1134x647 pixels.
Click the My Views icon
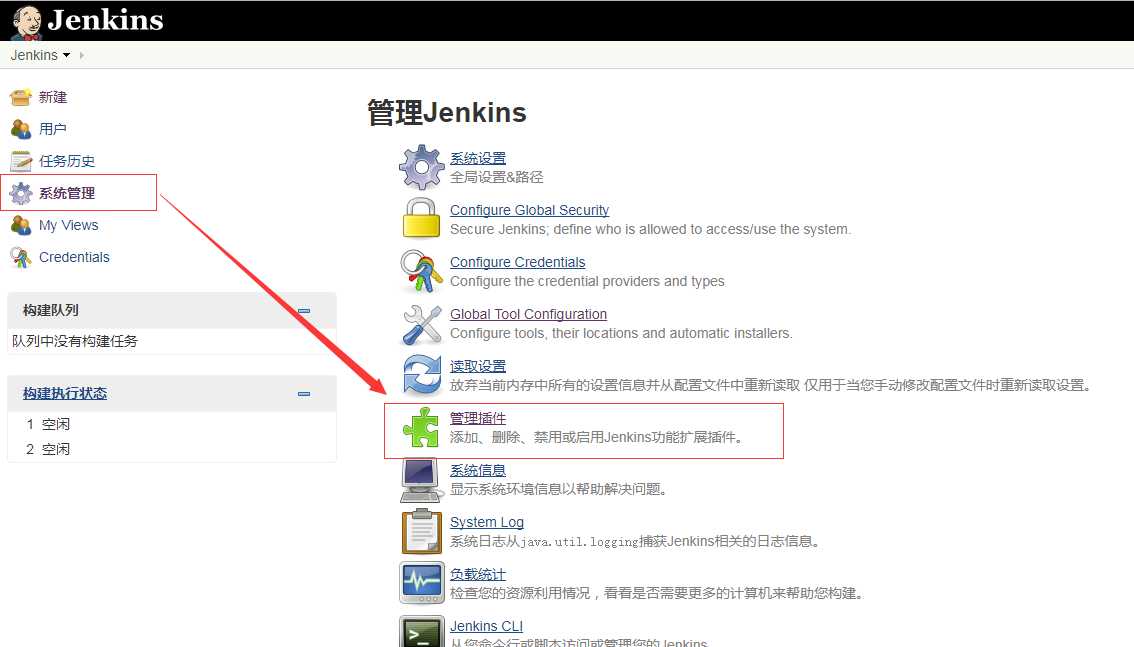(x=21, y=225)
